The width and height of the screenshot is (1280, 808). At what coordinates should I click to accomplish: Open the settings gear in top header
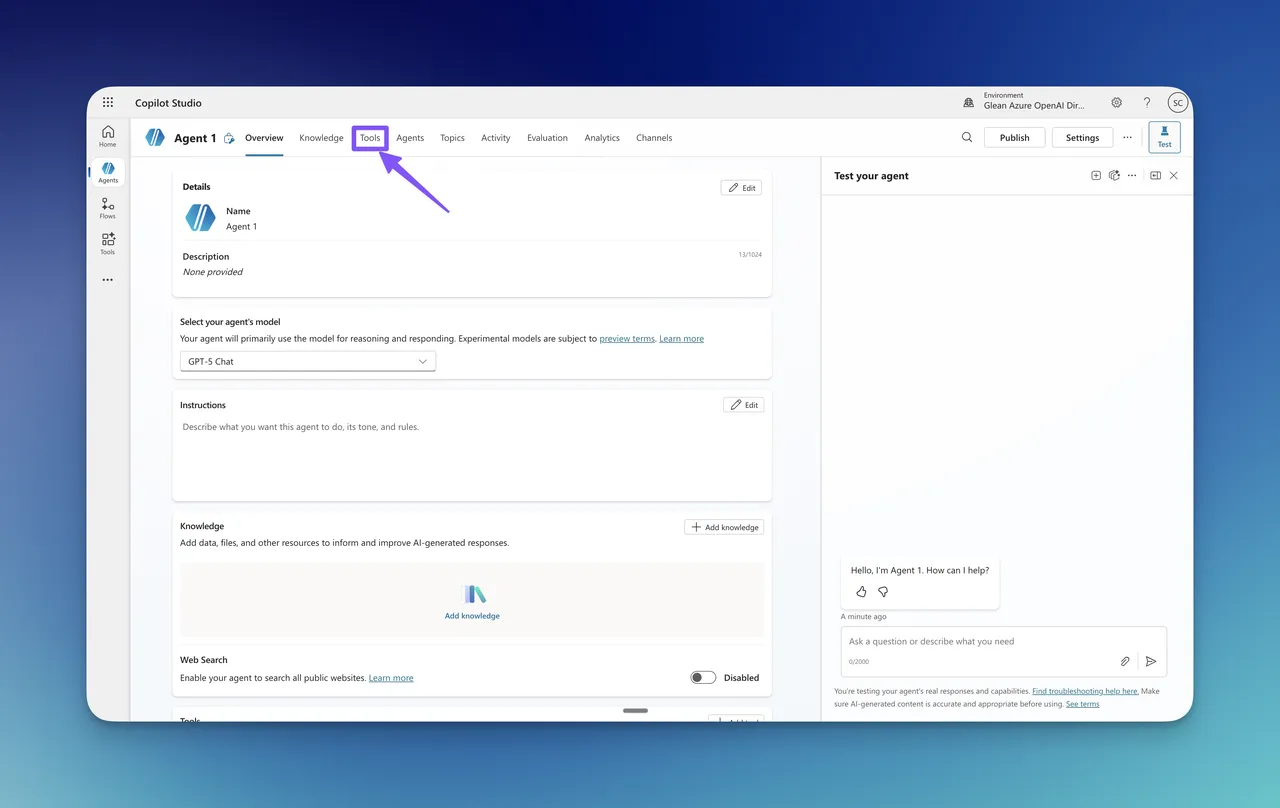1116,103
